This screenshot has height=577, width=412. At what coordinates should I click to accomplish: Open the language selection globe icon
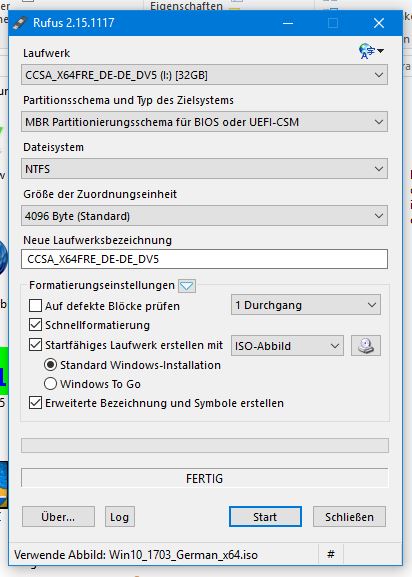371,51
